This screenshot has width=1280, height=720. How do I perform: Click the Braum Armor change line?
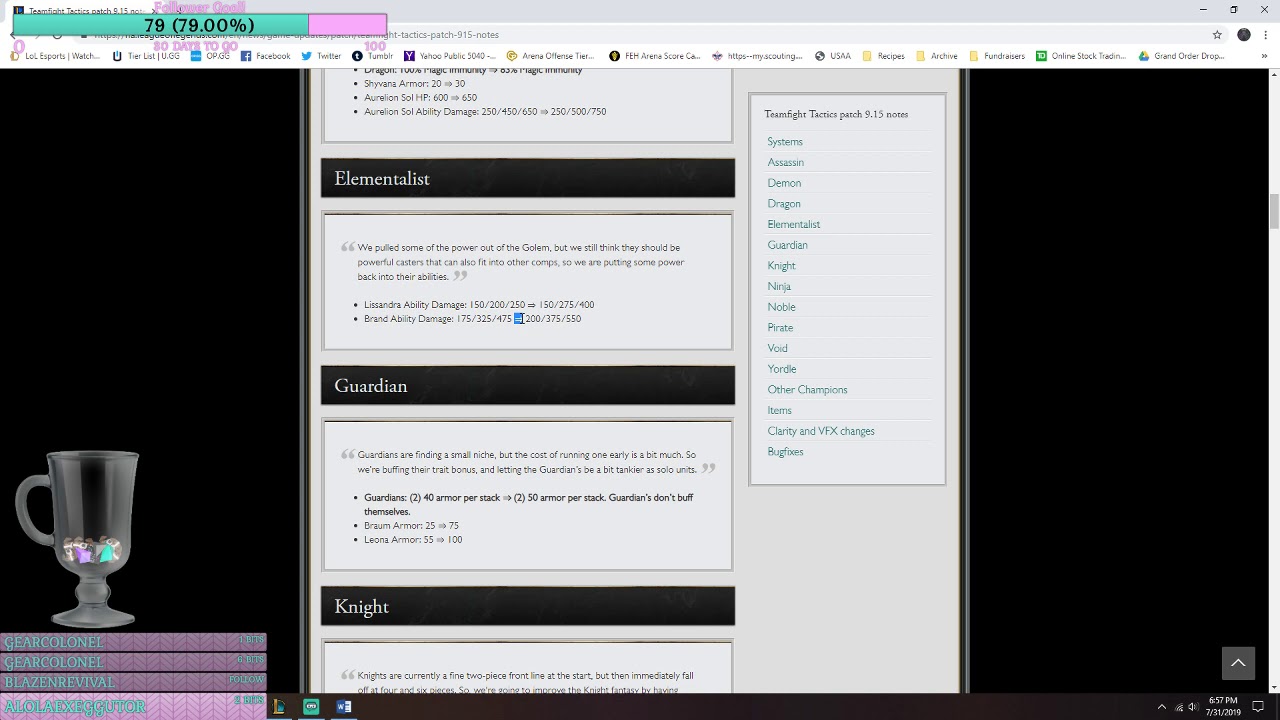coord(411,526)
